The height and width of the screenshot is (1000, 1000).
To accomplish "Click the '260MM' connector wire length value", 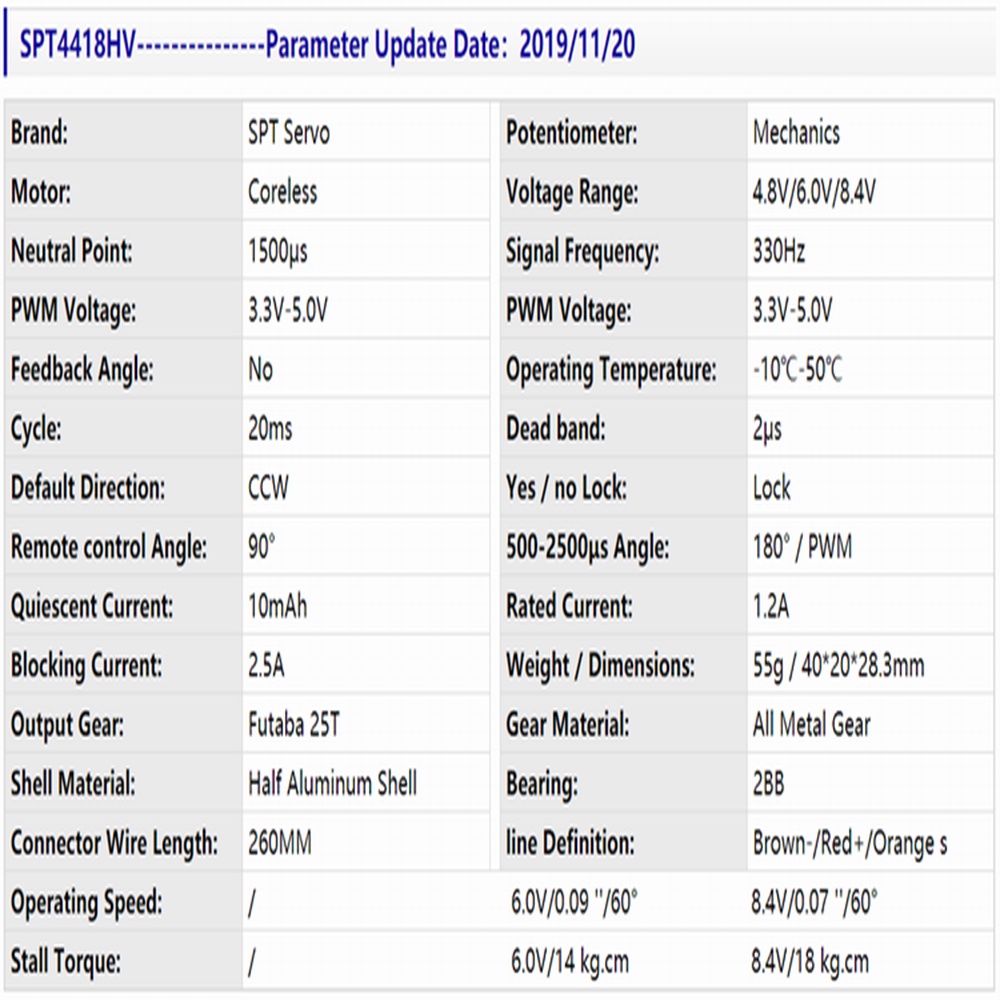I will pyautogui.click(x=279, y=843).
